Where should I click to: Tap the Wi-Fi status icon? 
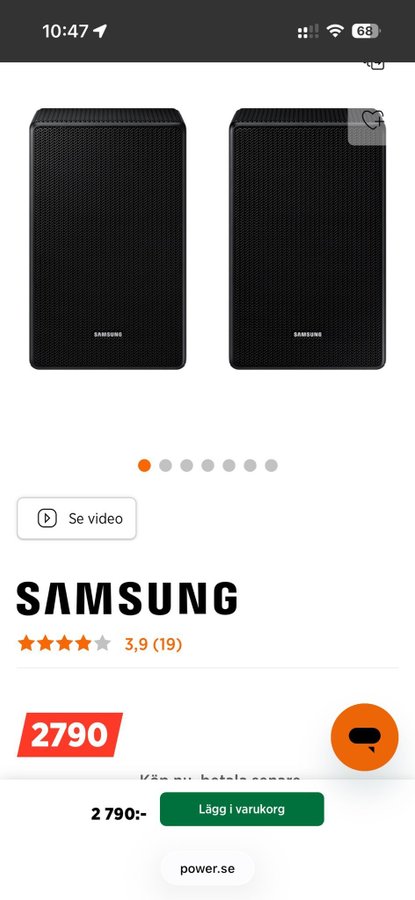334,30
